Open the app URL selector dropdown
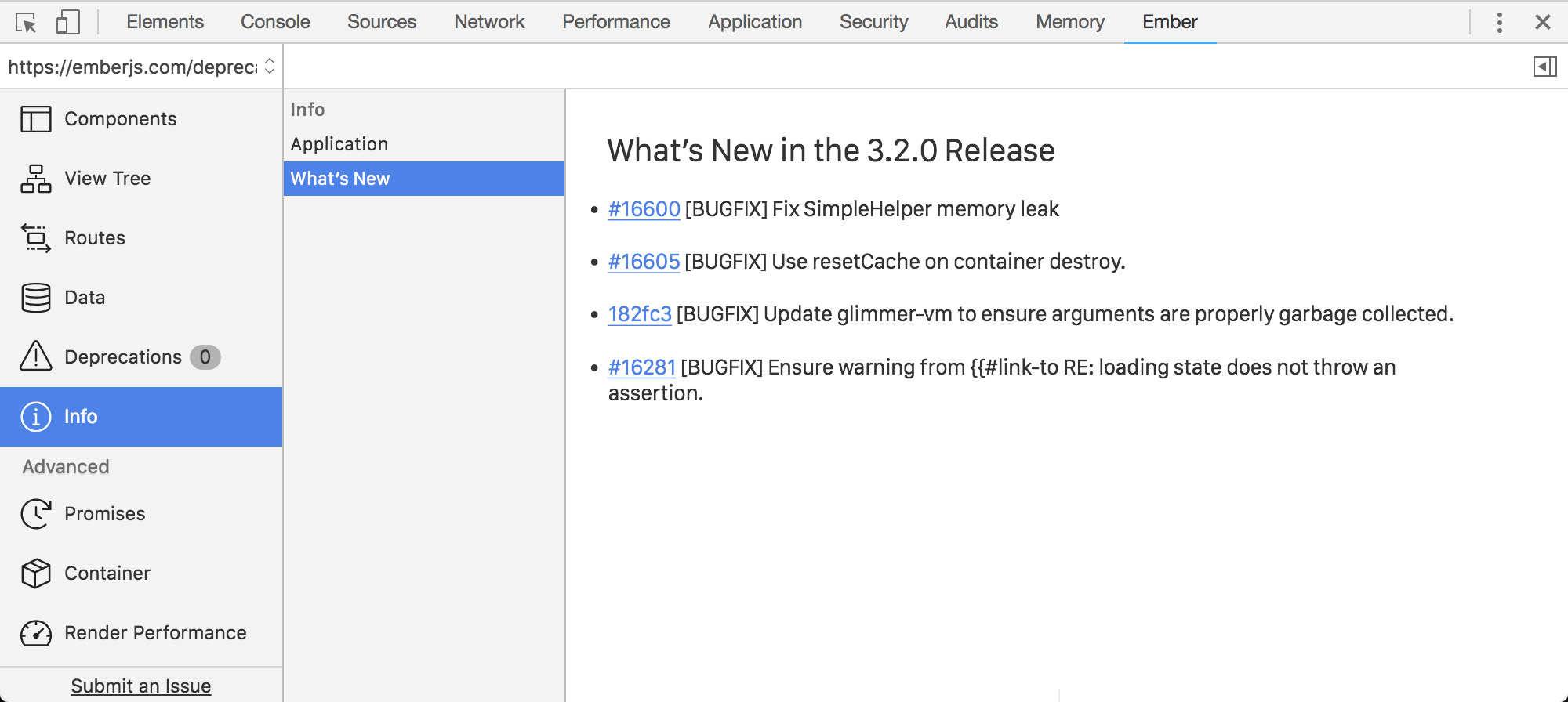 (x=141, y=67)
